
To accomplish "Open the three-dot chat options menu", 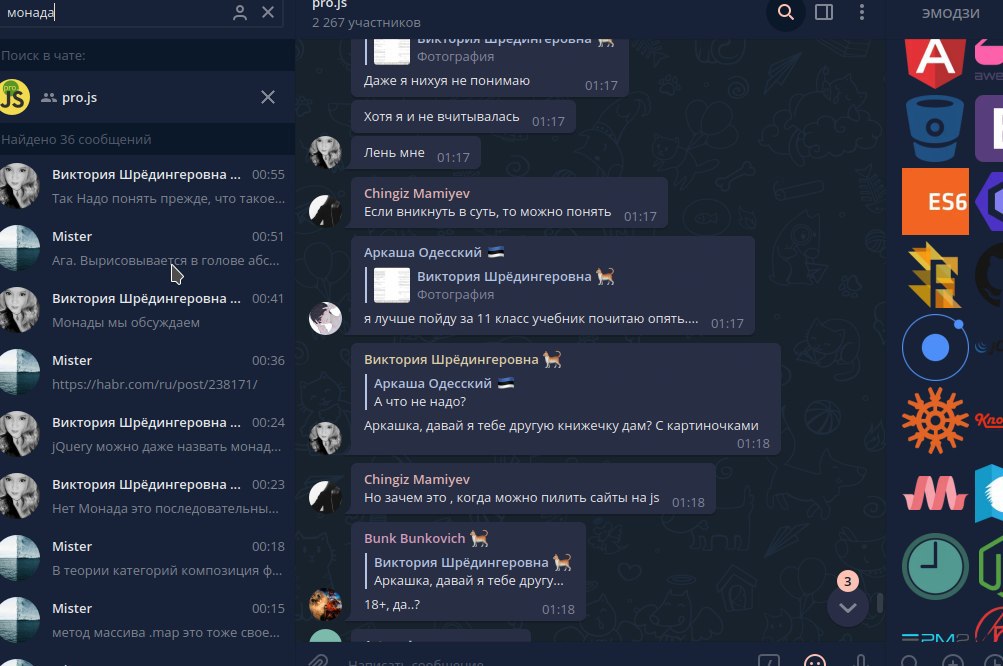I will click(862, 12).
